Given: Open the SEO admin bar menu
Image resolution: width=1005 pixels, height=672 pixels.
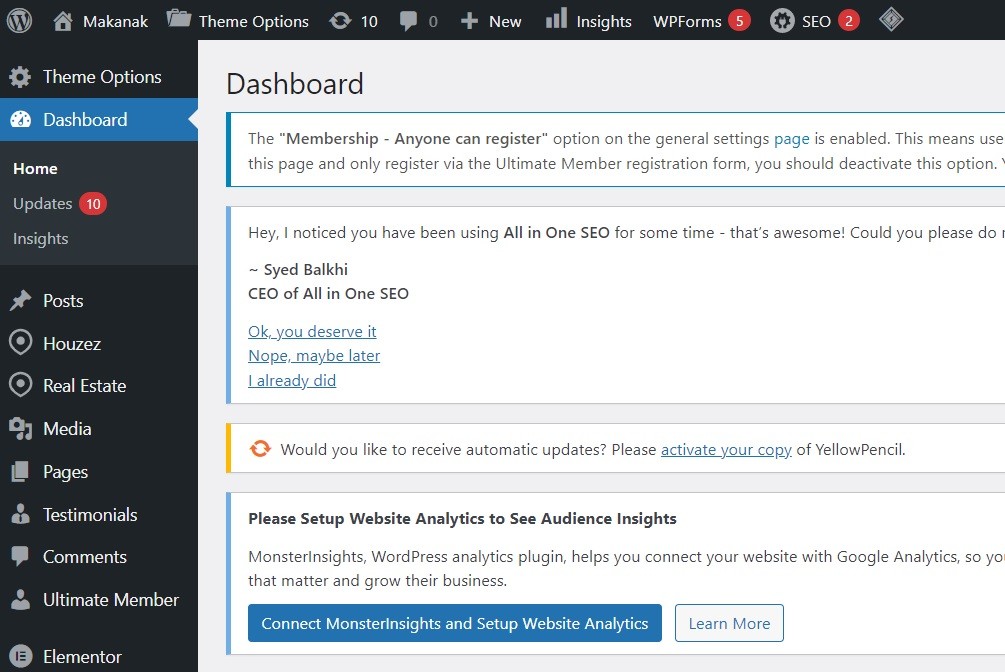Looking at the screenshot, I should (815, 21).
